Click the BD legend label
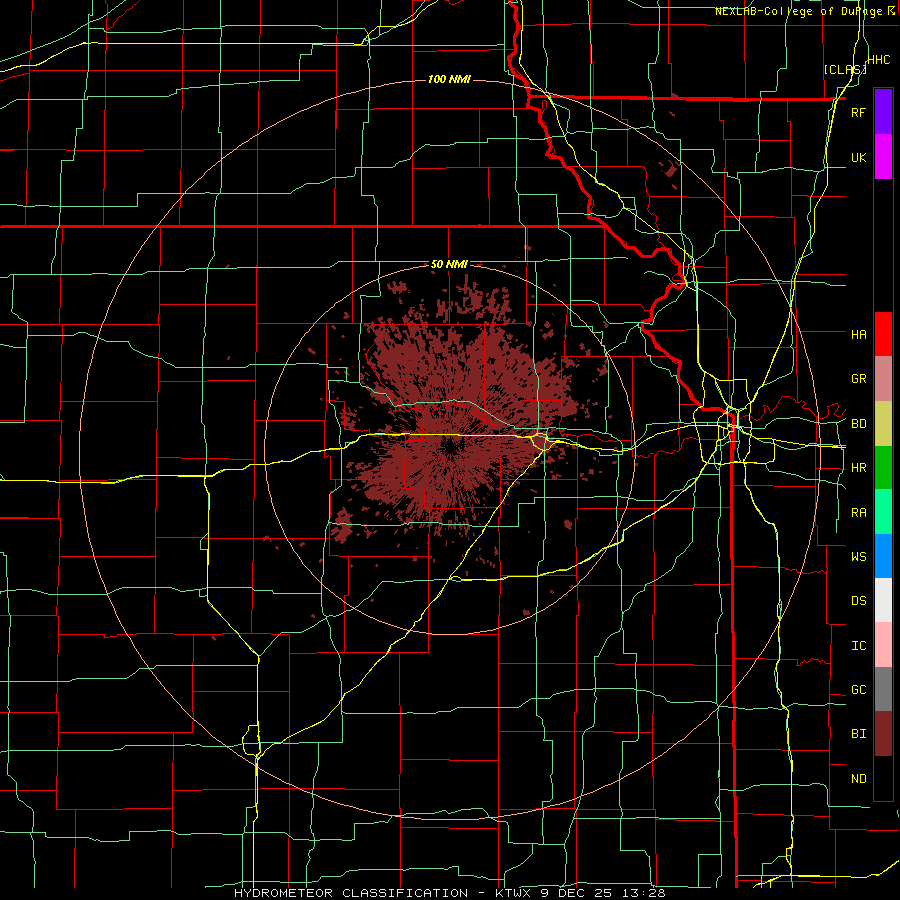The image size is (900, 900). coord(859,424)
